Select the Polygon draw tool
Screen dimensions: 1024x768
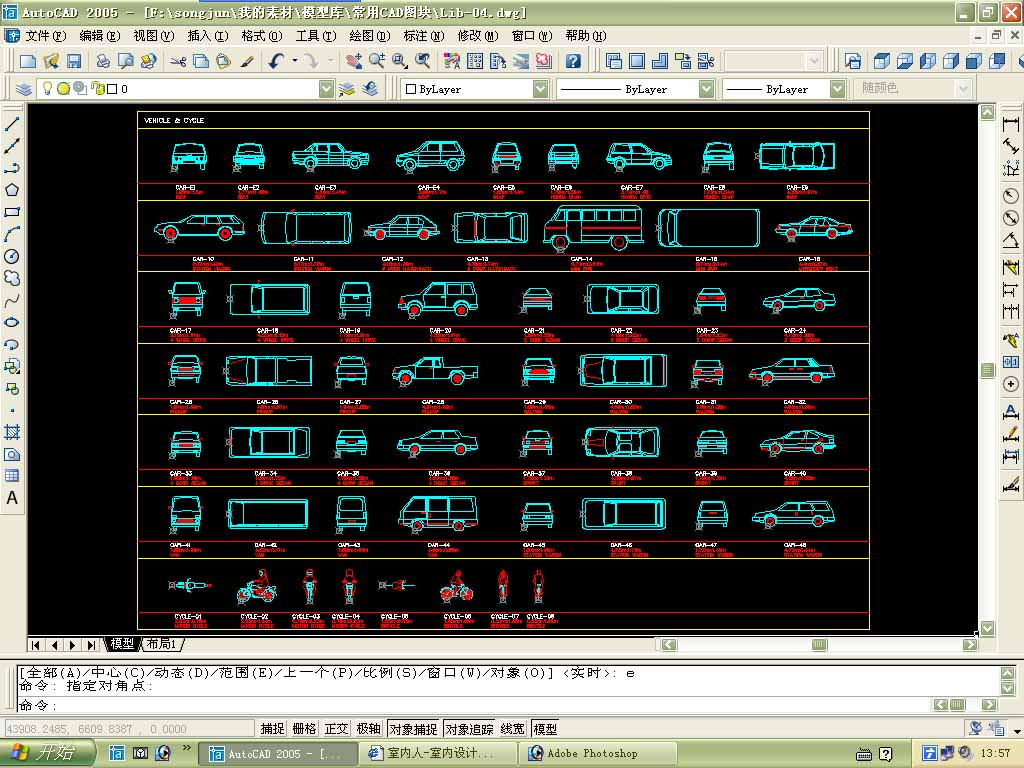[x=12, y=190]
